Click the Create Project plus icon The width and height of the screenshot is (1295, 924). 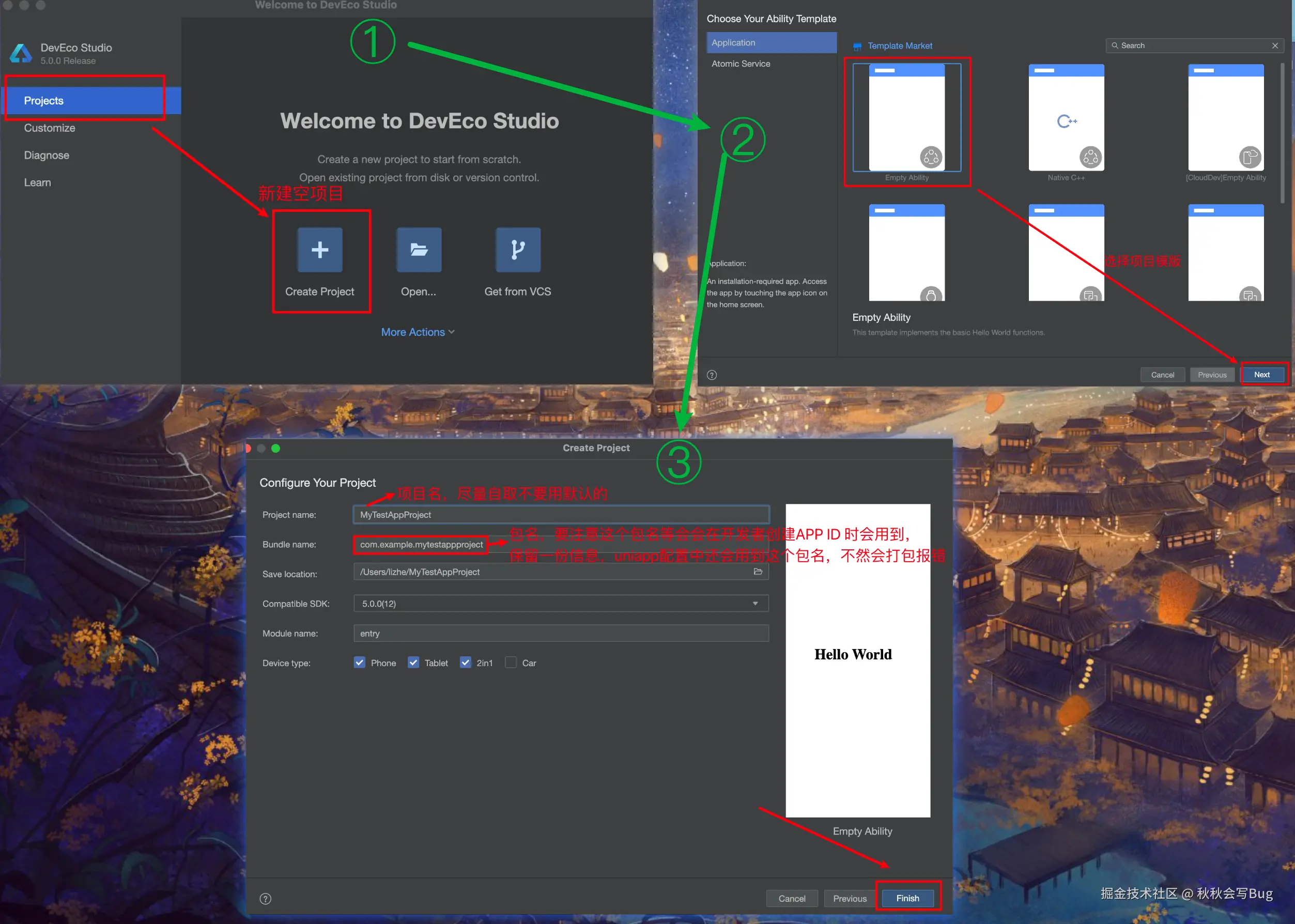click(x=319, y=250)
